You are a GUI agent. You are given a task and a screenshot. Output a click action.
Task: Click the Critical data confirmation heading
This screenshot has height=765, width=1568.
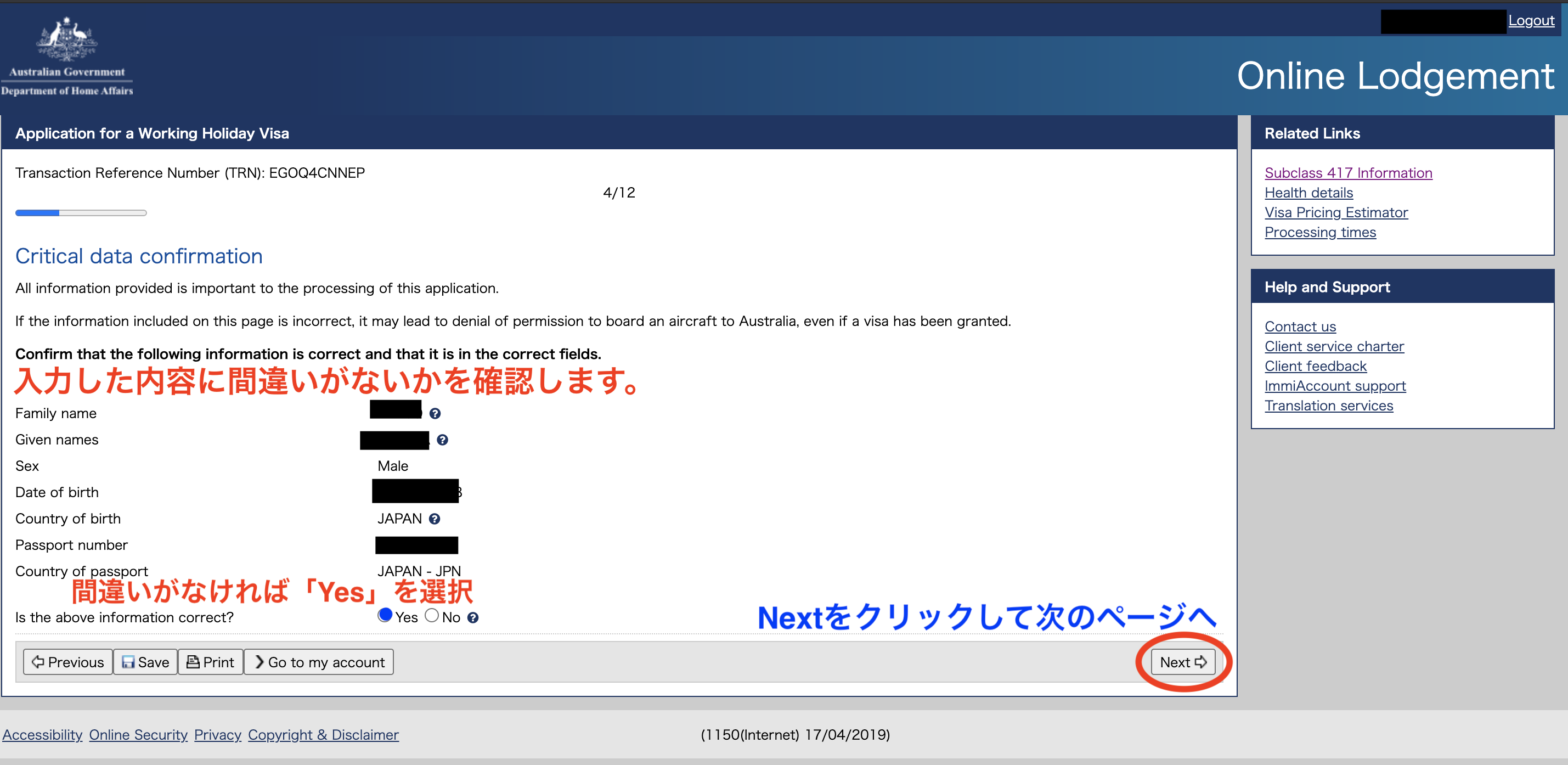point(139,256)
